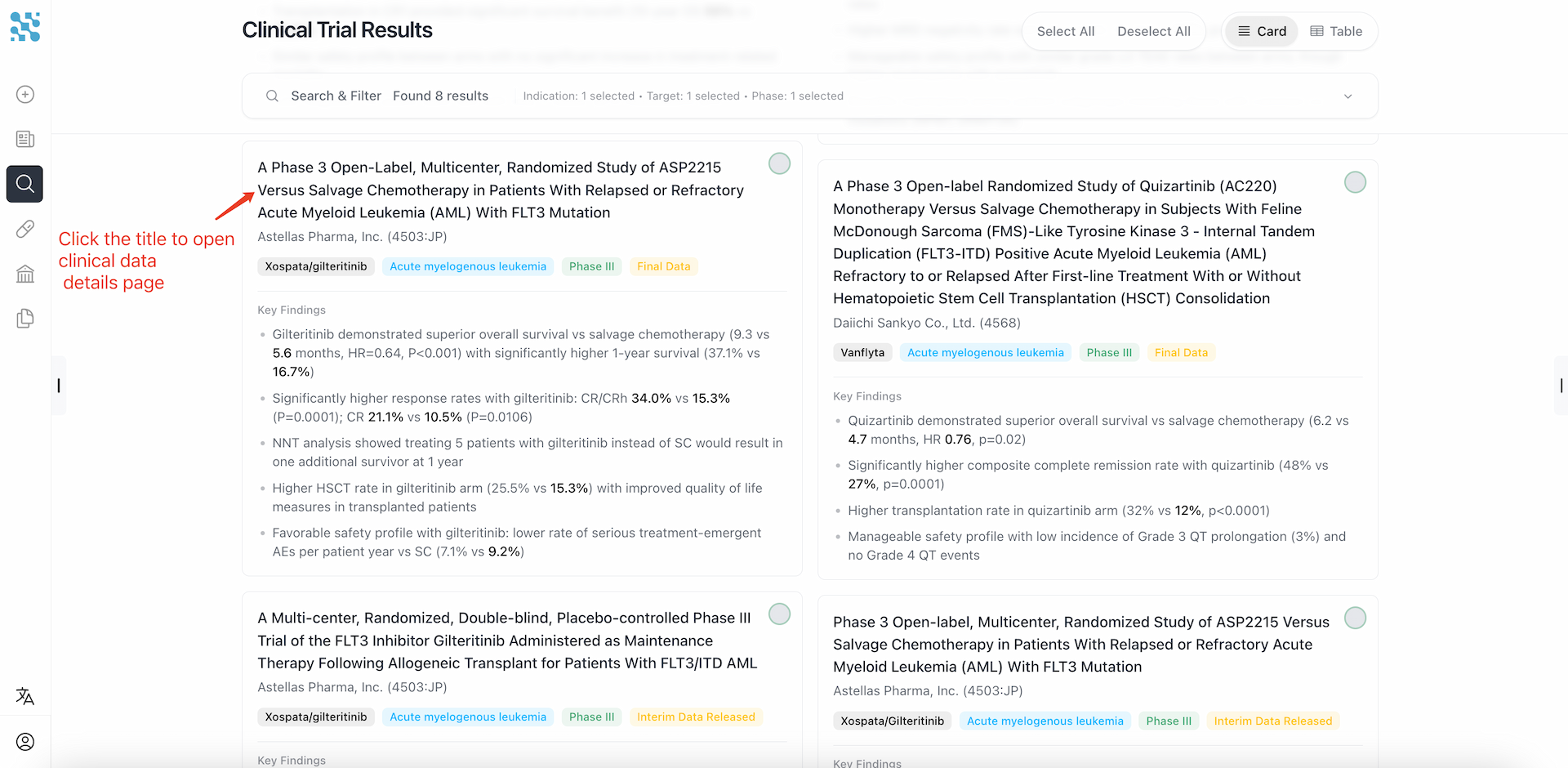Viewport: 1568px width, 768px height.
Task: Click the Vanflyta drug tag
Action: point(862,352)
